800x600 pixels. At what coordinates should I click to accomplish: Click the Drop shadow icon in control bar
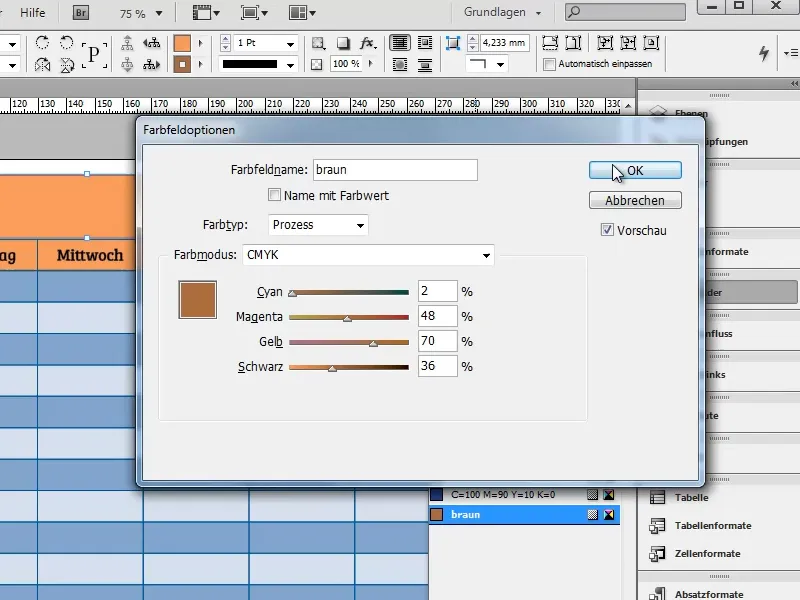pos(343,43)
